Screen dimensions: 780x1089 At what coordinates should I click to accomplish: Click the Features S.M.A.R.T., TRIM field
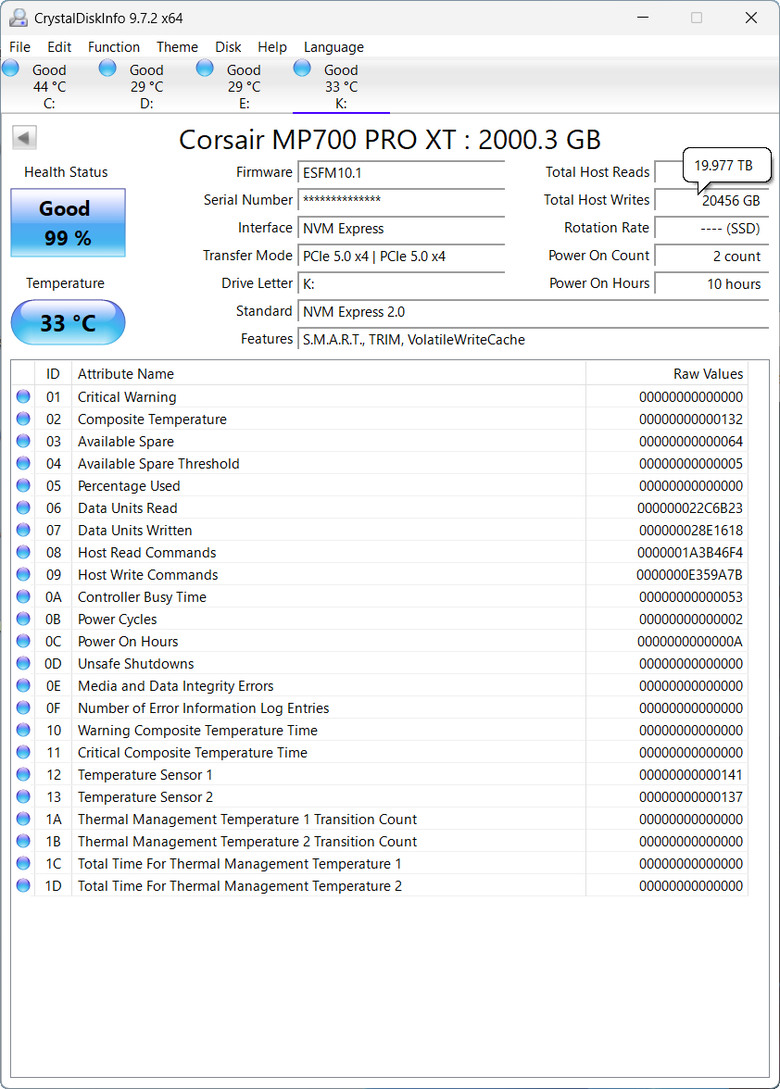(x=533, y=340)
